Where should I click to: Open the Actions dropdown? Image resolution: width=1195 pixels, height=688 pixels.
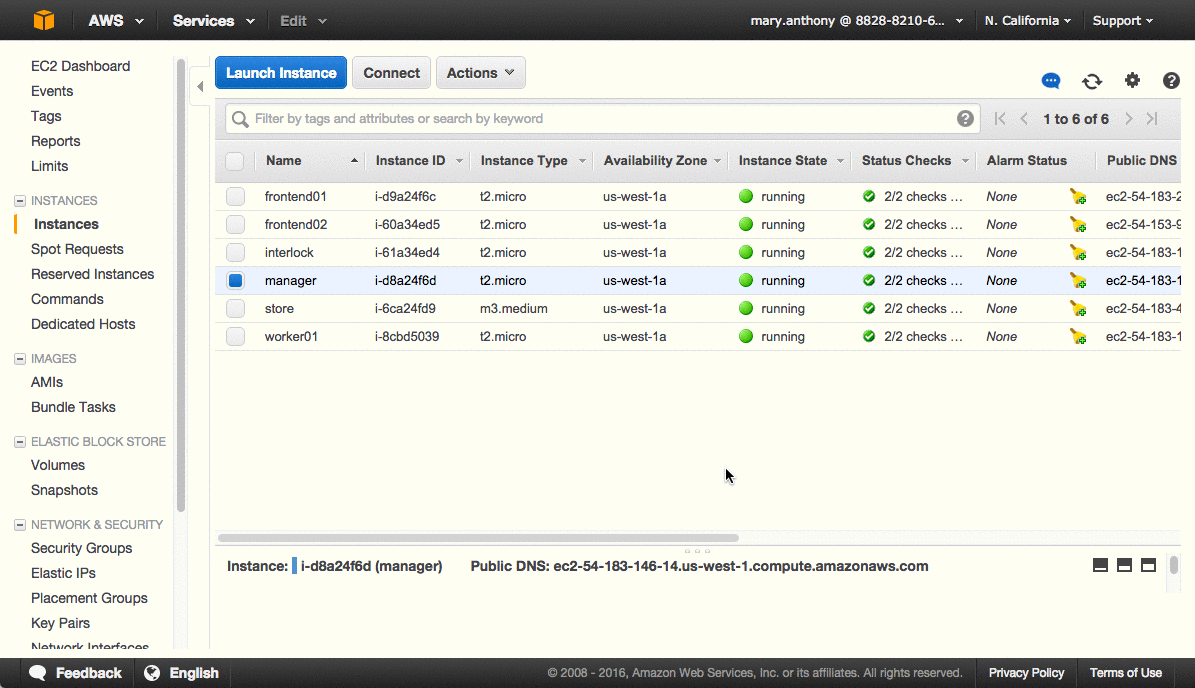(x=480, y=73)
